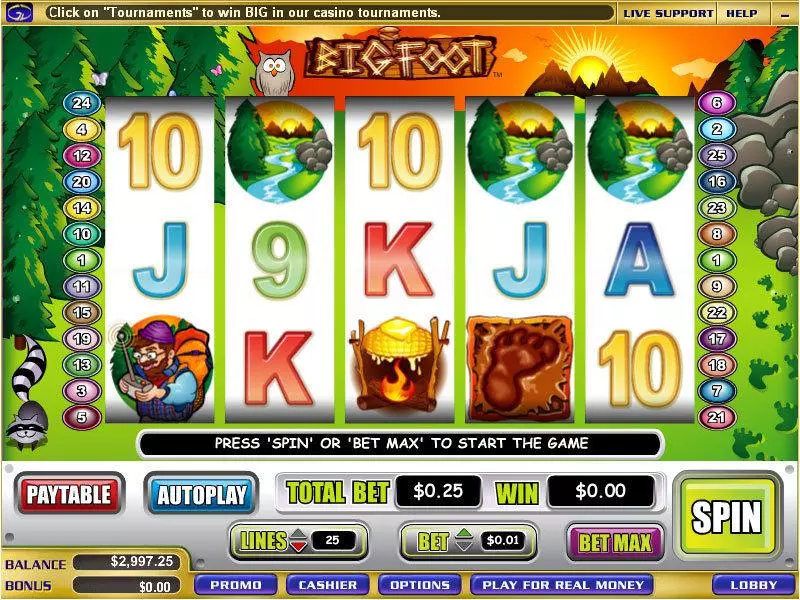Open the Options menu
Viewport: 800px width, 600px height.
tap(420, 585)
